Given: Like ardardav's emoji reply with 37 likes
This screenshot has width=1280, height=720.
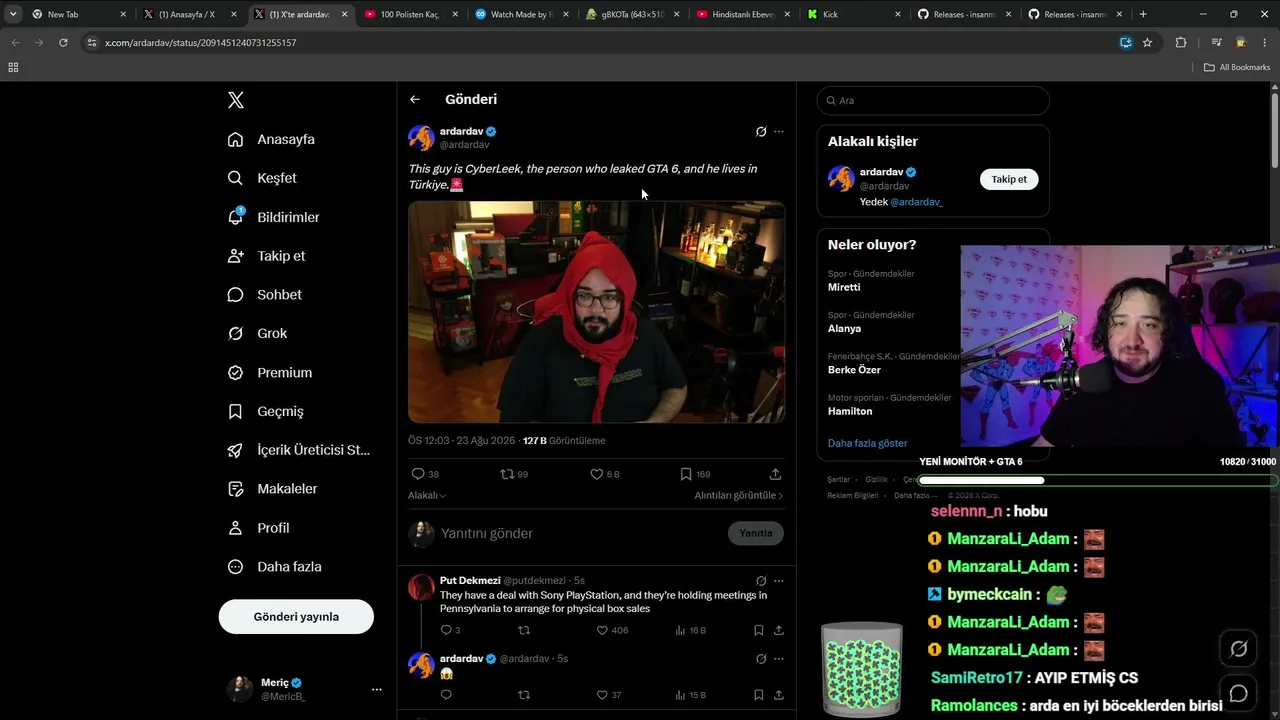Looking at the screenshot, I should click(x=602, y=695).
